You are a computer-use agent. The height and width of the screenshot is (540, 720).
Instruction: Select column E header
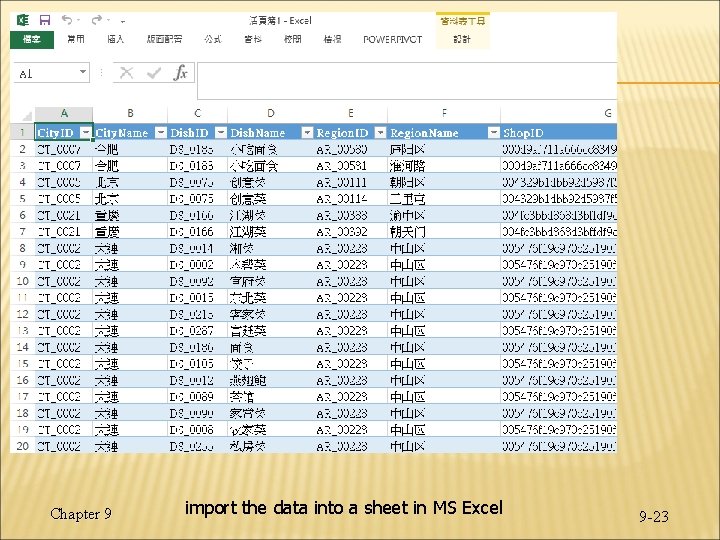coord(350,113)
